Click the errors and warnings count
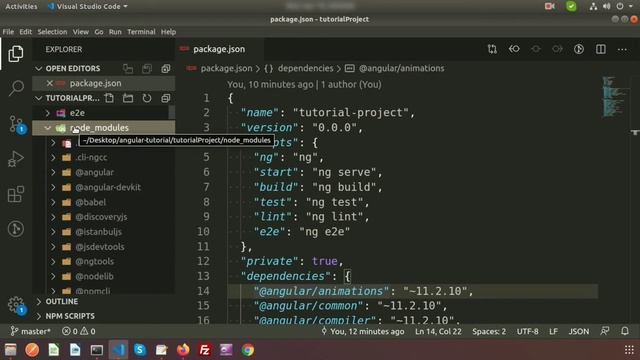Viewport: 640px width, 360px height. tap(79, 331)
